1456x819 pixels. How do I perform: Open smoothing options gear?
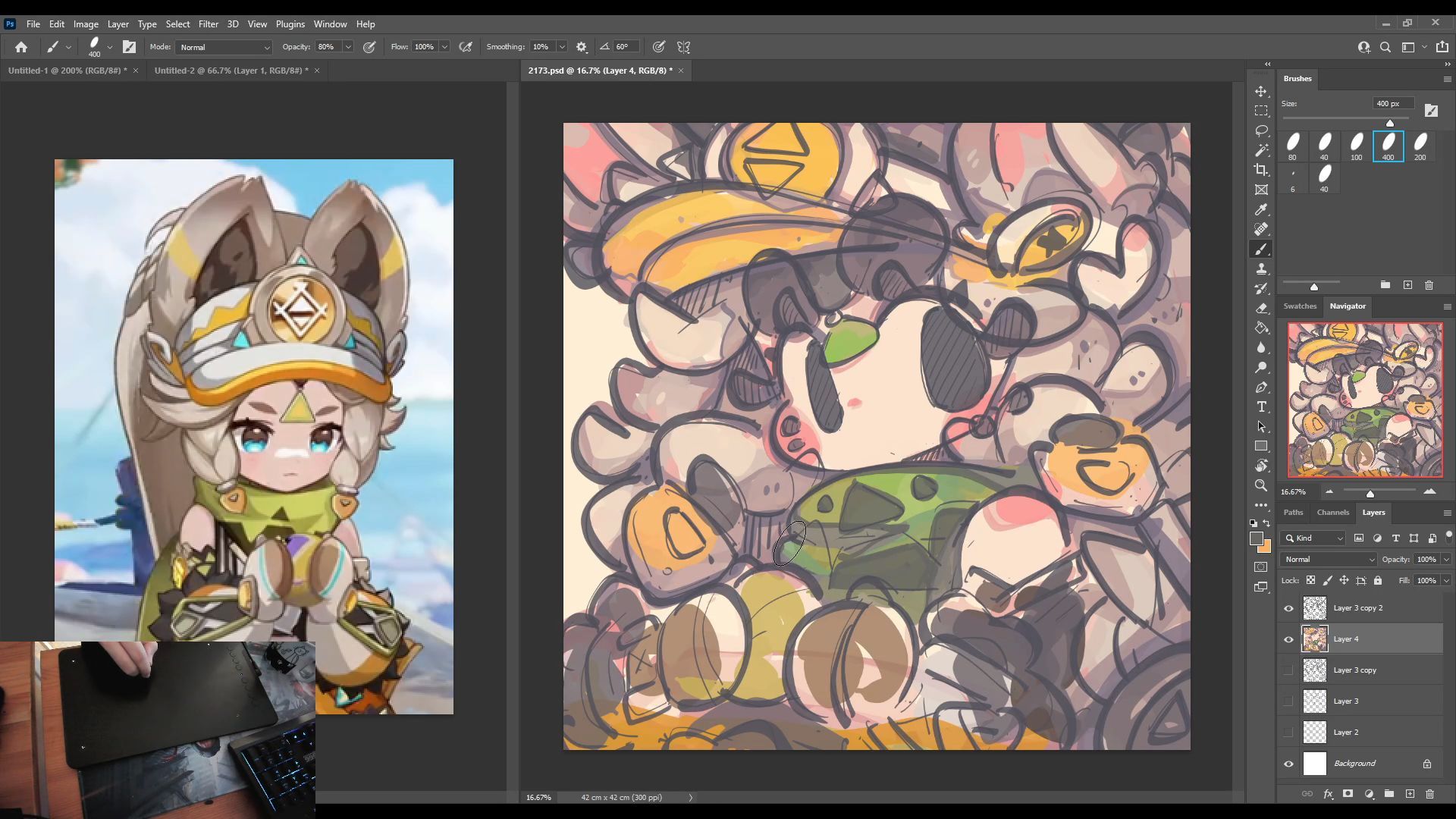click(x=582, y=47)
